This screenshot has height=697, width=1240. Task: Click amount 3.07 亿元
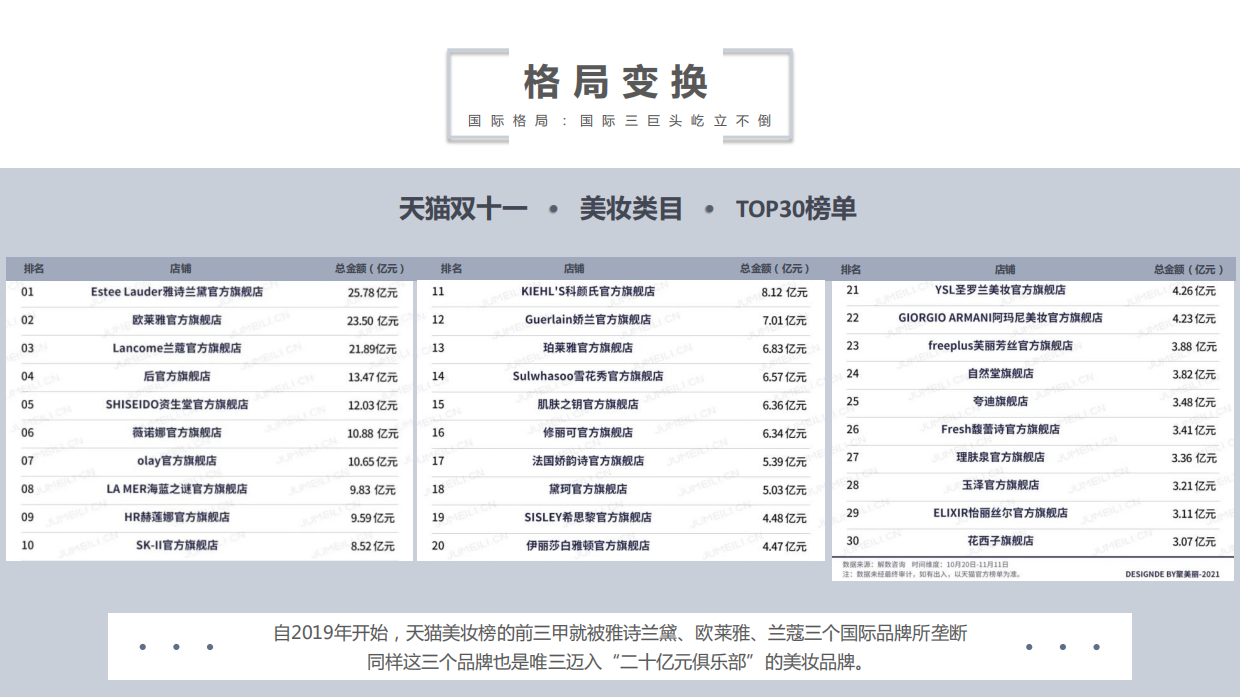[1194, 542]
